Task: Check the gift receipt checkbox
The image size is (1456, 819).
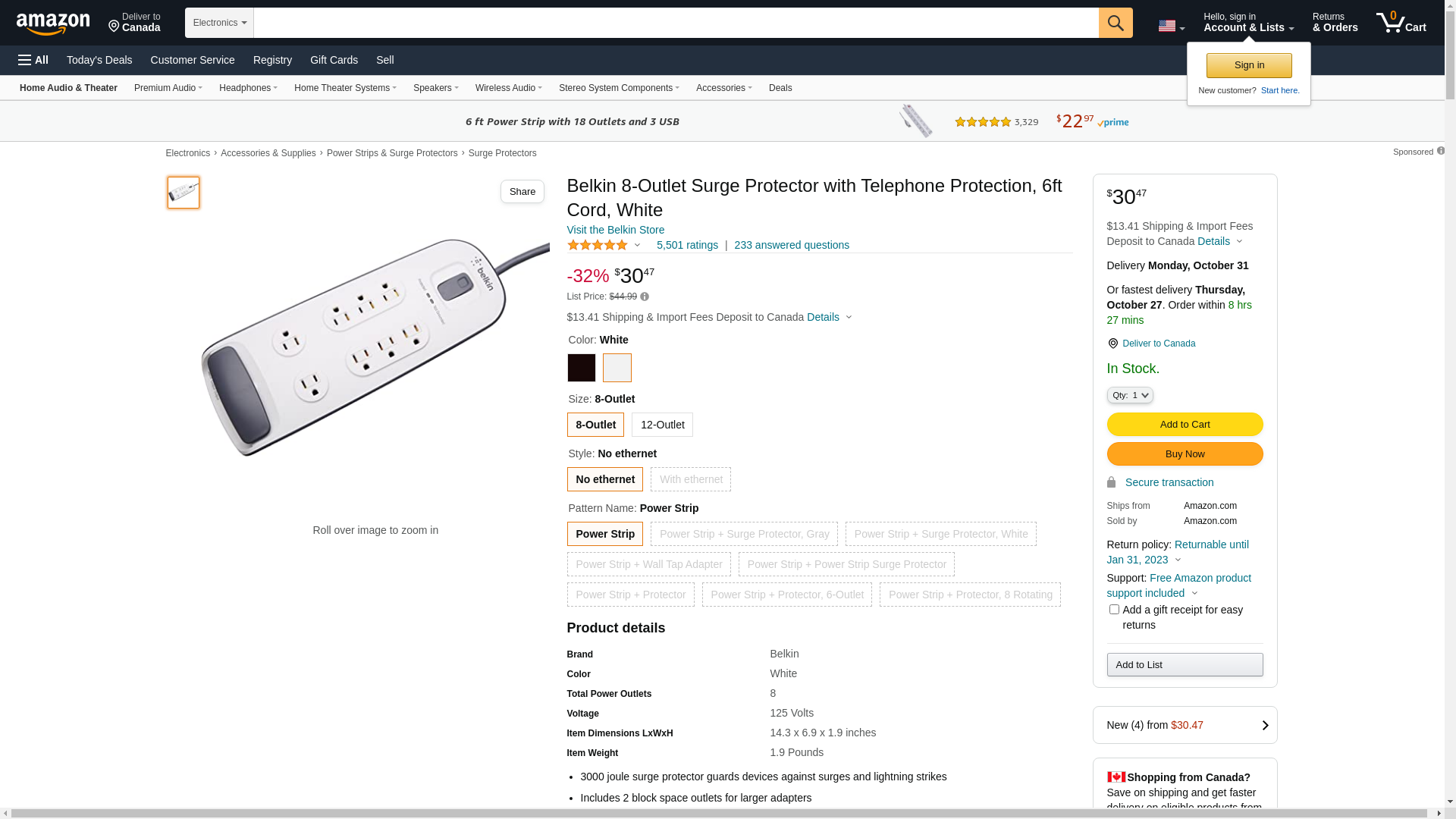Action: pyautogui.click(x=1114, y=610)
